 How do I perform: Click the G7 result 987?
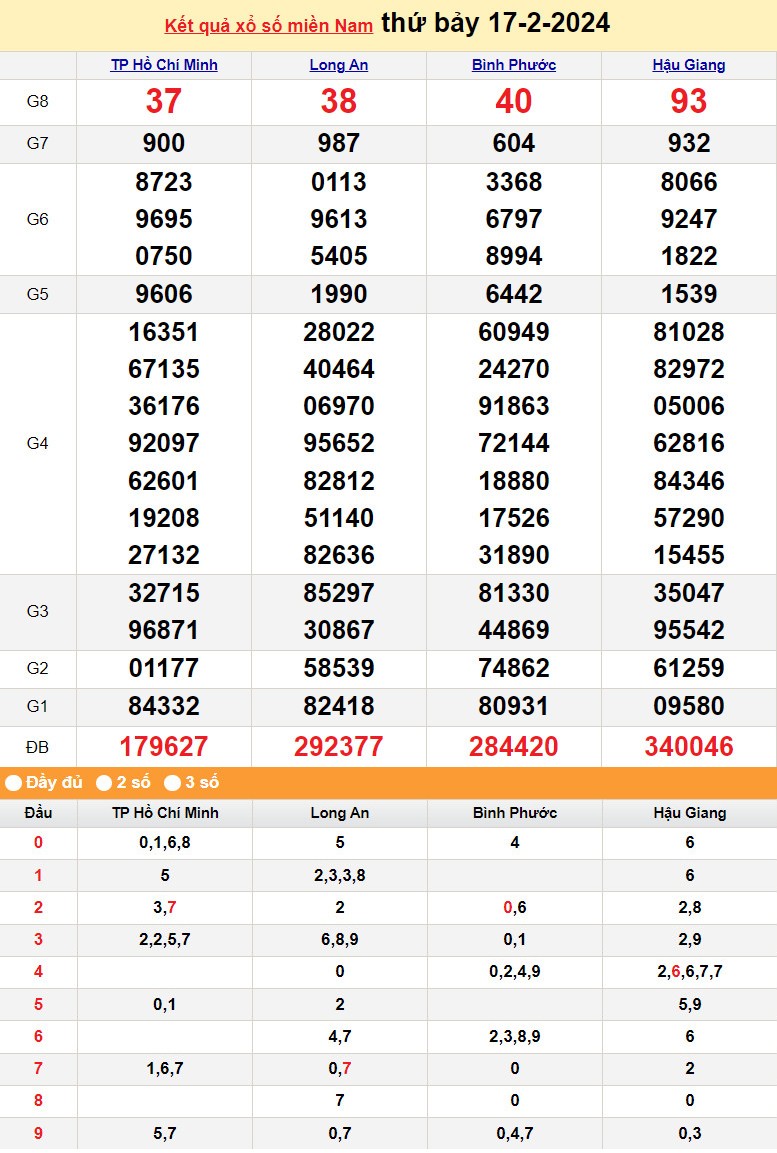339,144
